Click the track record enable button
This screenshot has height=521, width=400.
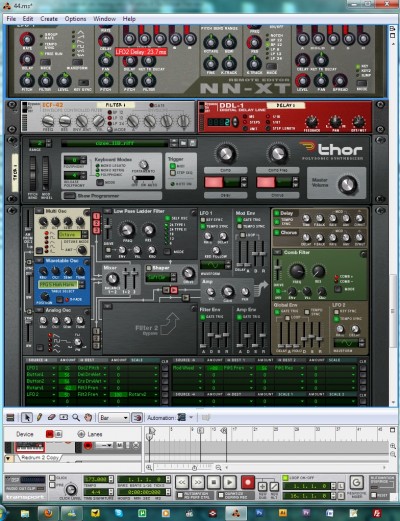pyautogui.click(x=88, y=446)
